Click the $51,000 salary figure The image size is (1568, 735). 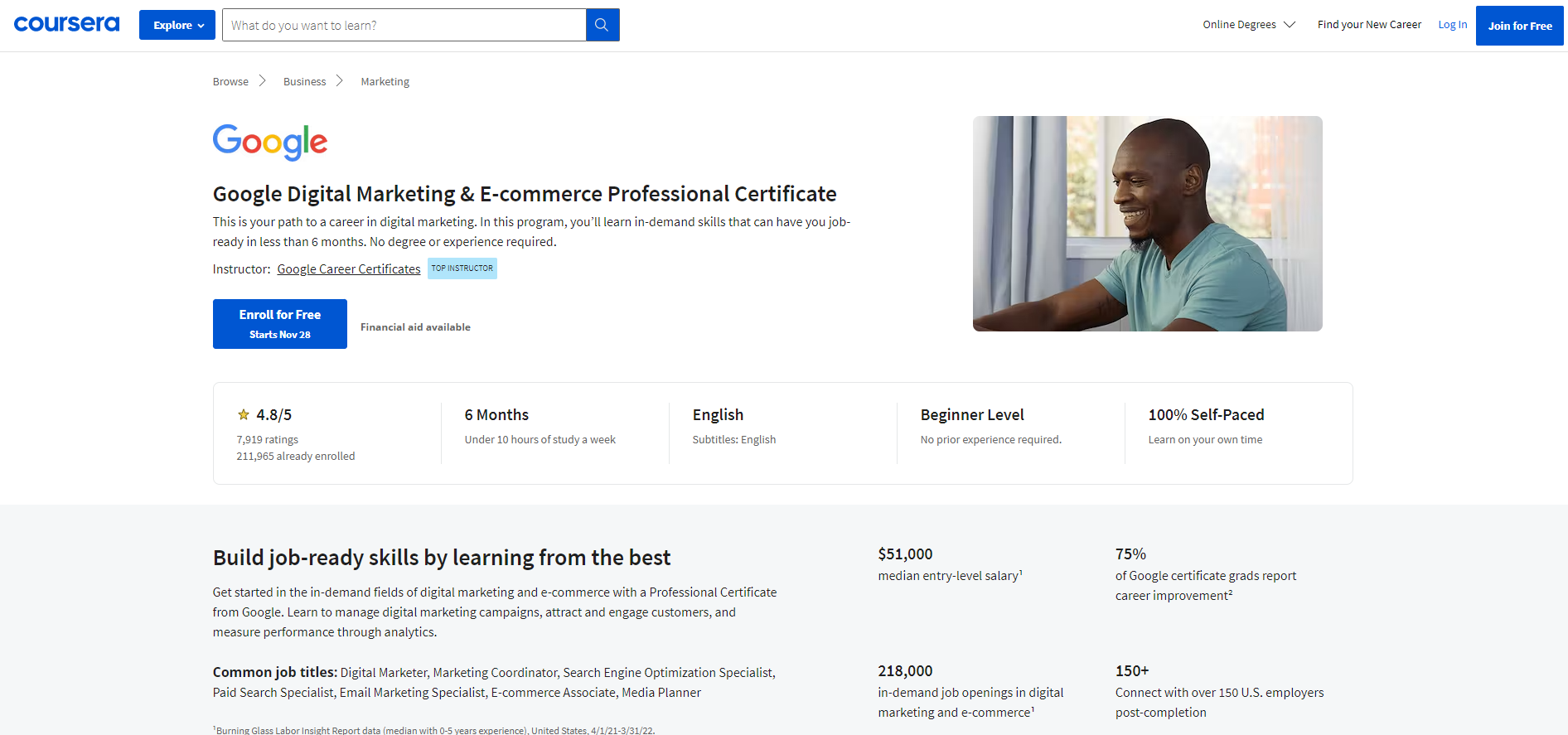point(905,554)
